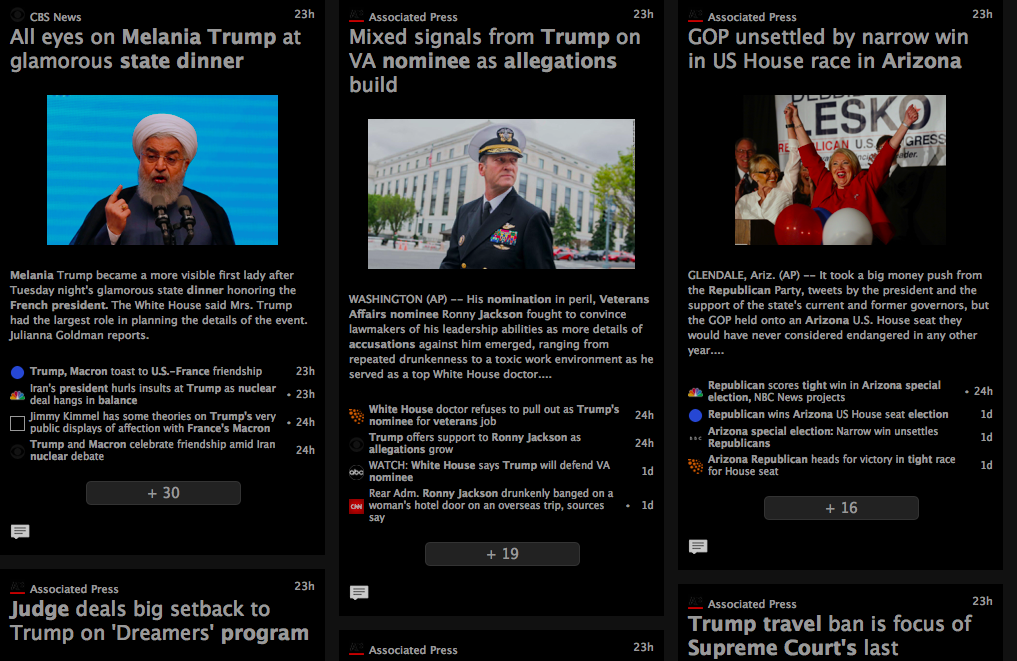Click blue circle icon beside Trump, Macron toast
Screen dimensions: 1017x661
coord(18,372)
